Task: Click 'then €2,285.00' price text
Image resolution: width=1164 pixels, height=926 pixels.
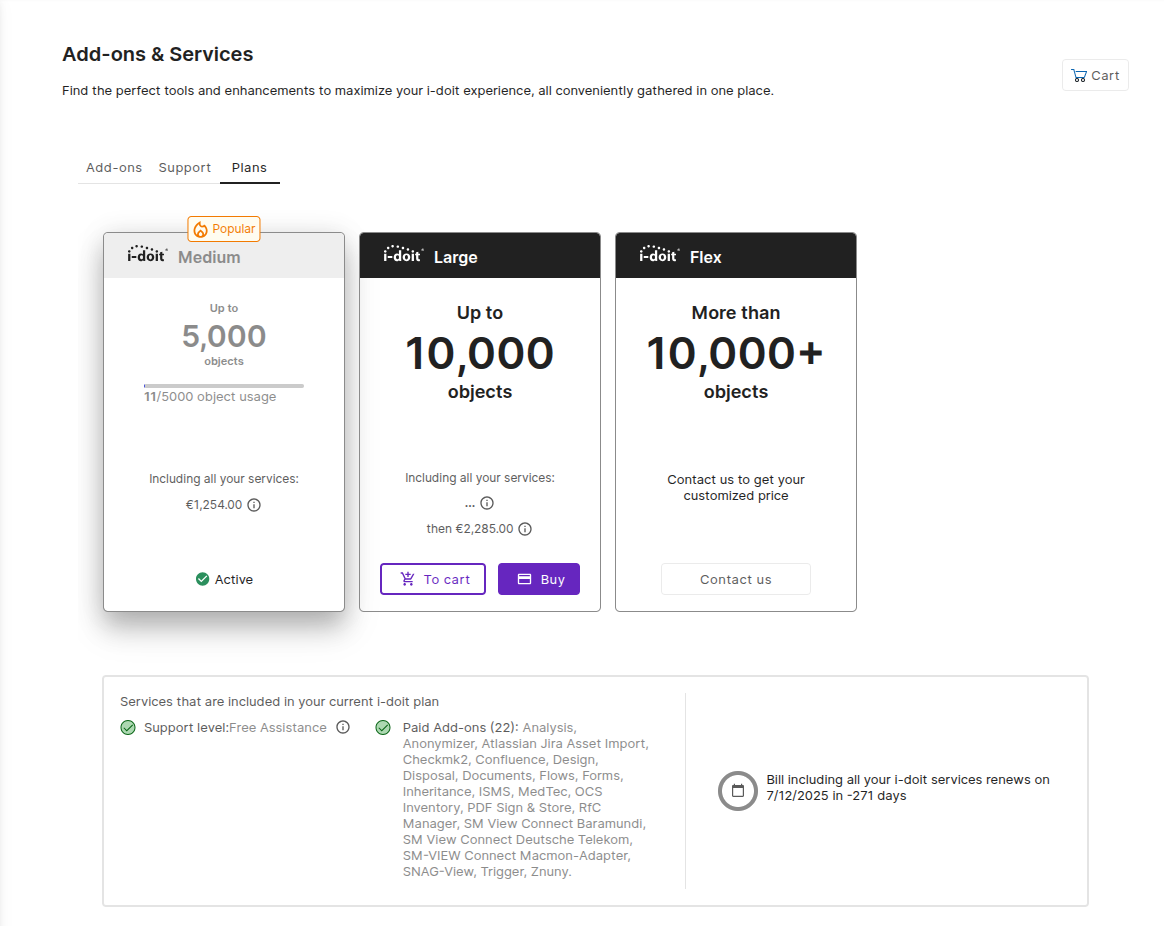Action: point(470,529)
